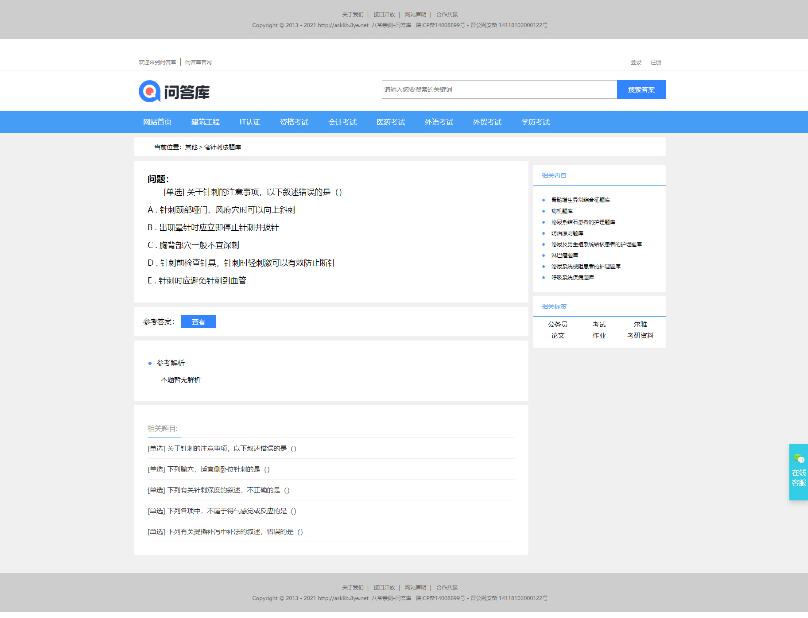The height and width of the screenshot is (618, 808).
Task: Reveal the reference answer with 查看 button
Action: pyautogui.click(x=198, y=322)
